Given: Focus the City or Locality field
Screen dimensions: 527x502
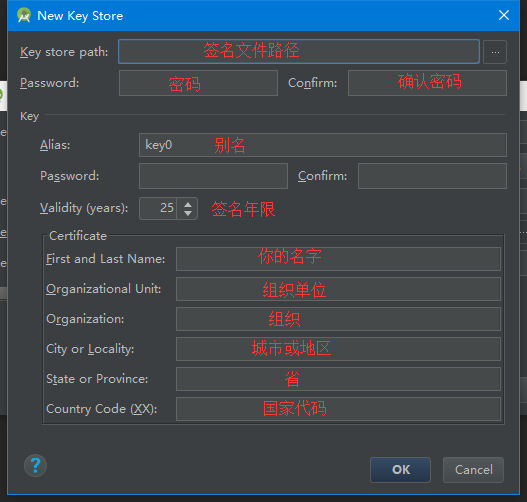Looking at the screenshot, I should pos(338,349).
